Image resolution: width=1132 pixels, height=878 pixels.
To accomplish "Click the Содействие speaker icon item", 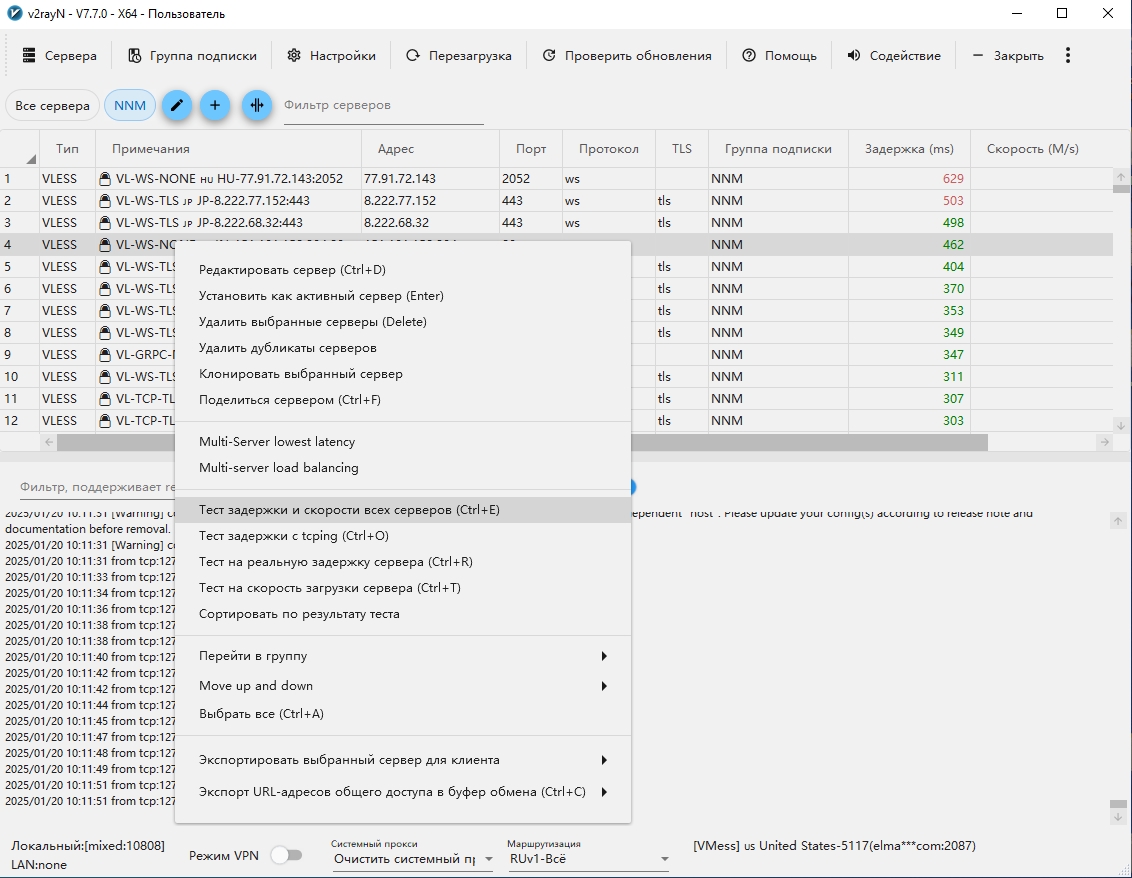I will point(894,56).
